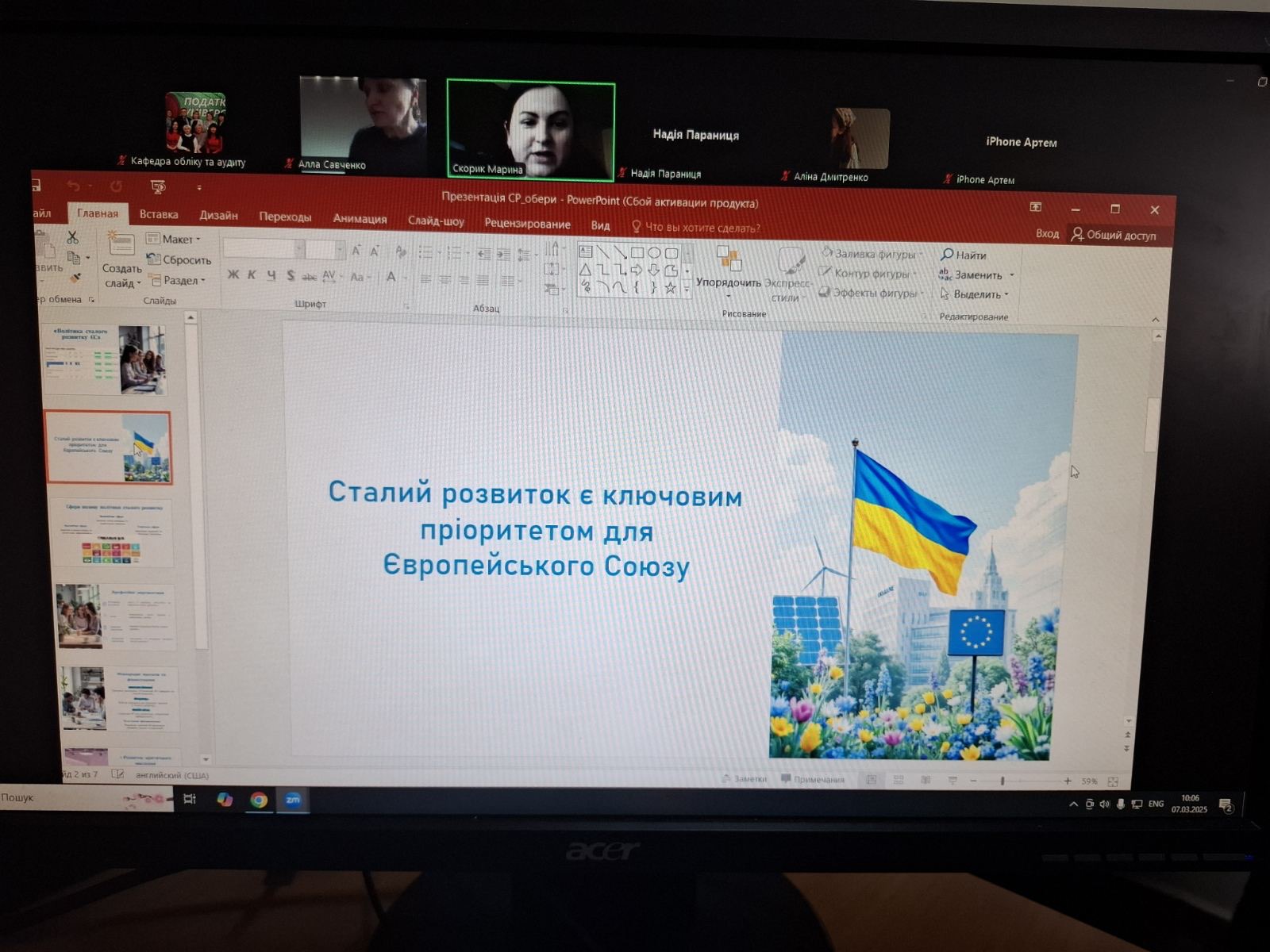Click Start From Beginning quick access icon
The image size is (1270, 952).
point(158,186)
